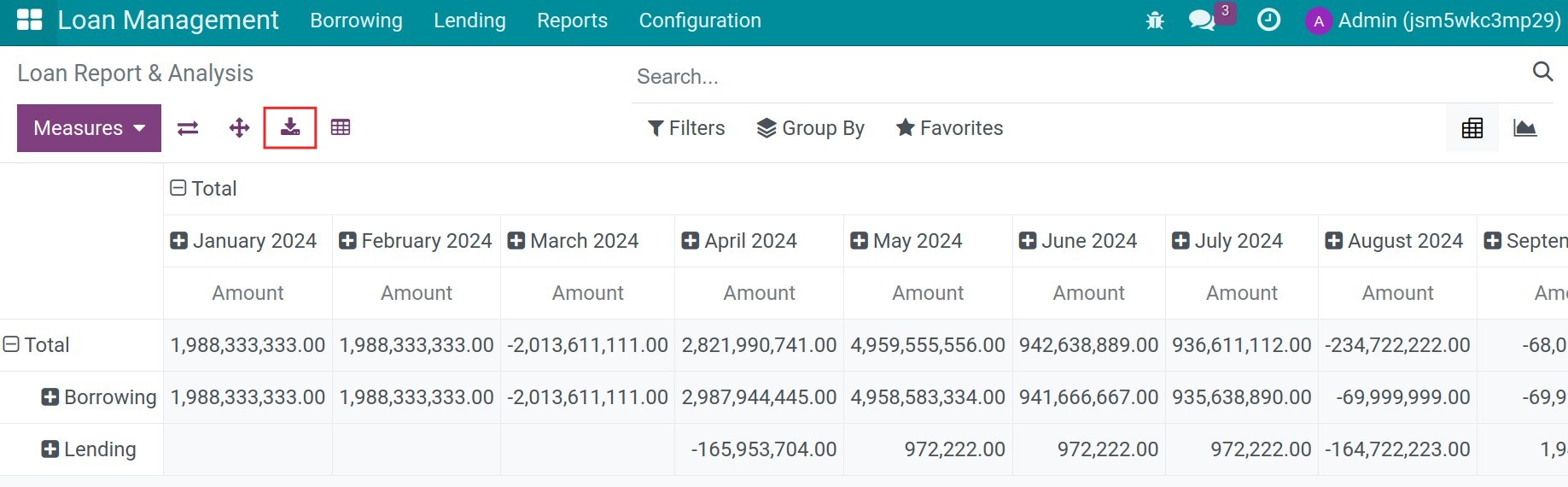Click Loan Report & Analysis breadcrumb title

pos(135,73)
